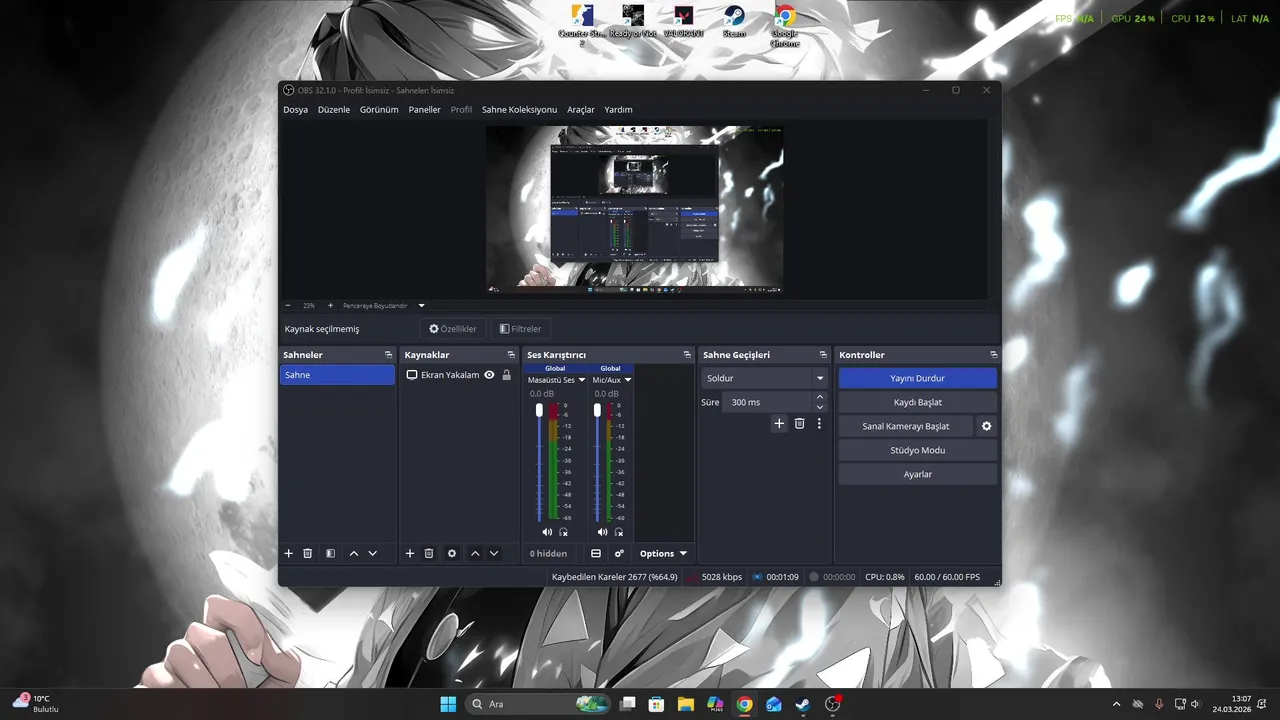
Task: Show hidden icons in the system tray
Action: coord(1116,704)
